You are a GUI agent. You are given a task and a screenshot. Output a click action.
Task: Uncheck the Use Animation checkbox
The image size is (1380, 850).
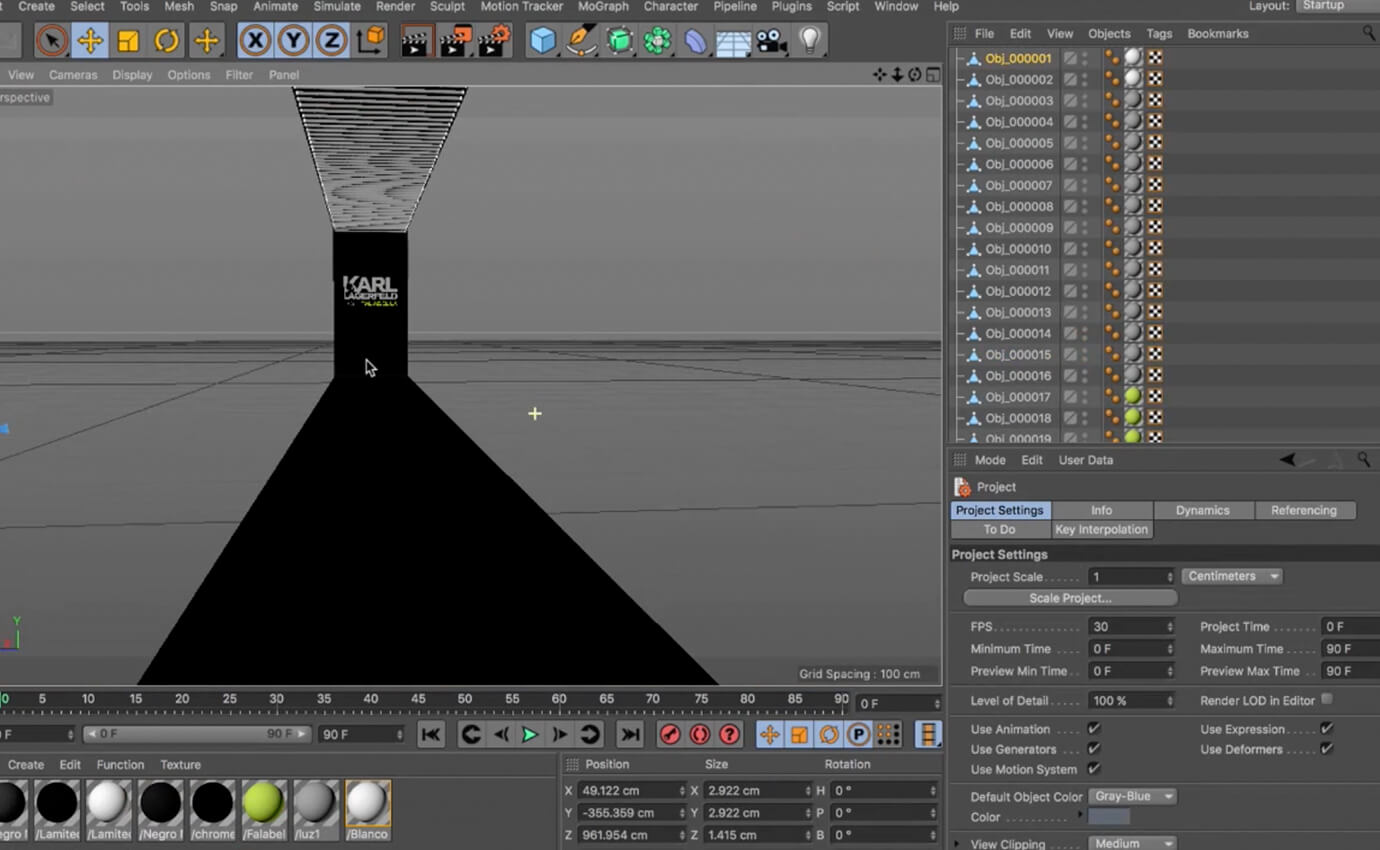pos(1093,729)
